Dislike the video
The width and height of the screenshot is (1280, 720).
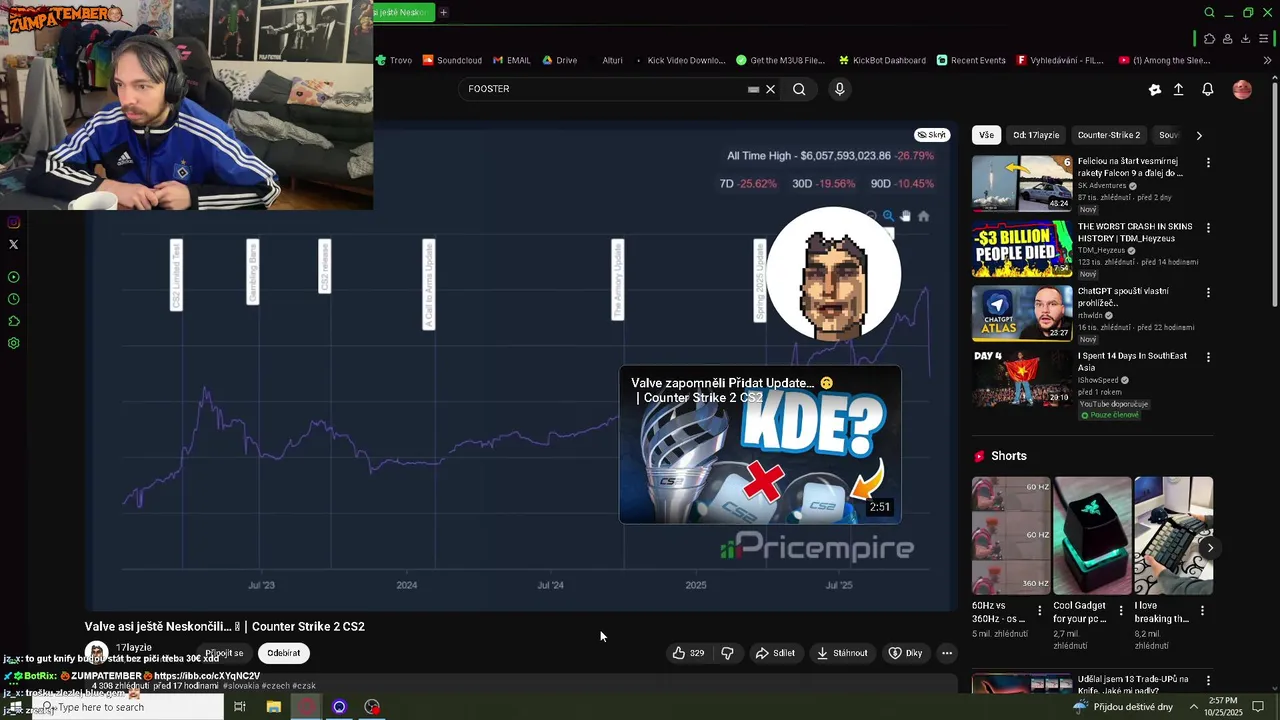click(x=727, y=653)
